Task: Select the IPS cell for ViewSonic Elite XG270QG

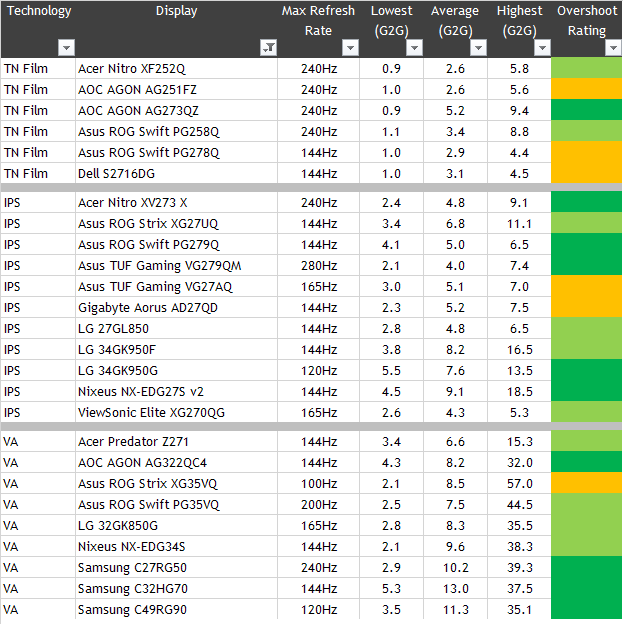Action: point(13,412)
